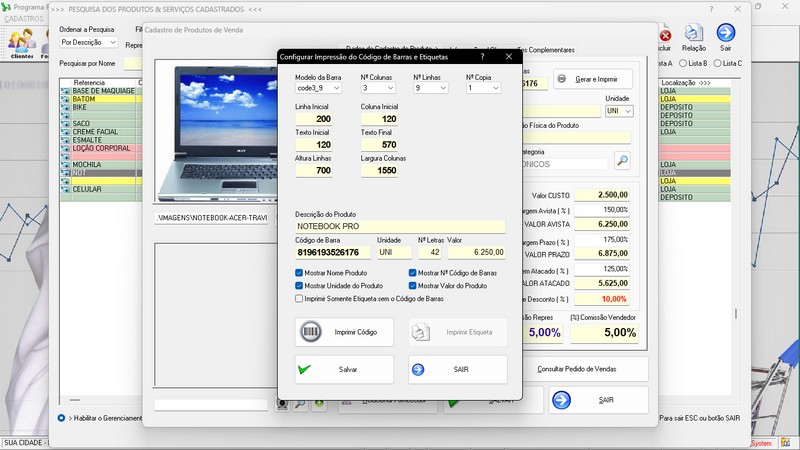
Task: Enable Imprimir Somente Etiqueta sem Código
Action: [x=300, y=298]
